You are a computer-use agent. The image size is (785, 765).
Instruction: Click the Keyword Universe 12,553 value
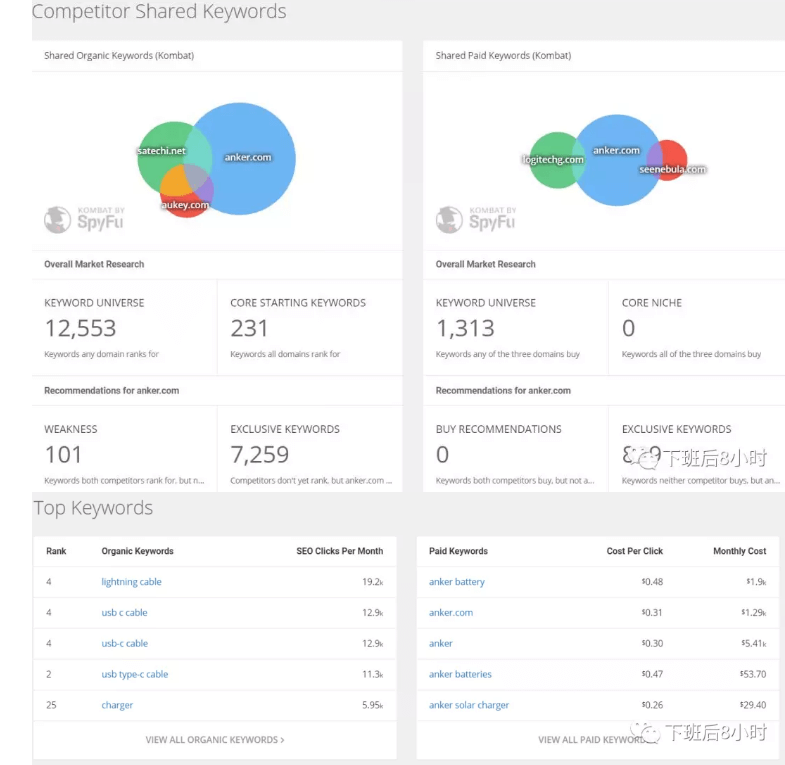coord(80,328)
